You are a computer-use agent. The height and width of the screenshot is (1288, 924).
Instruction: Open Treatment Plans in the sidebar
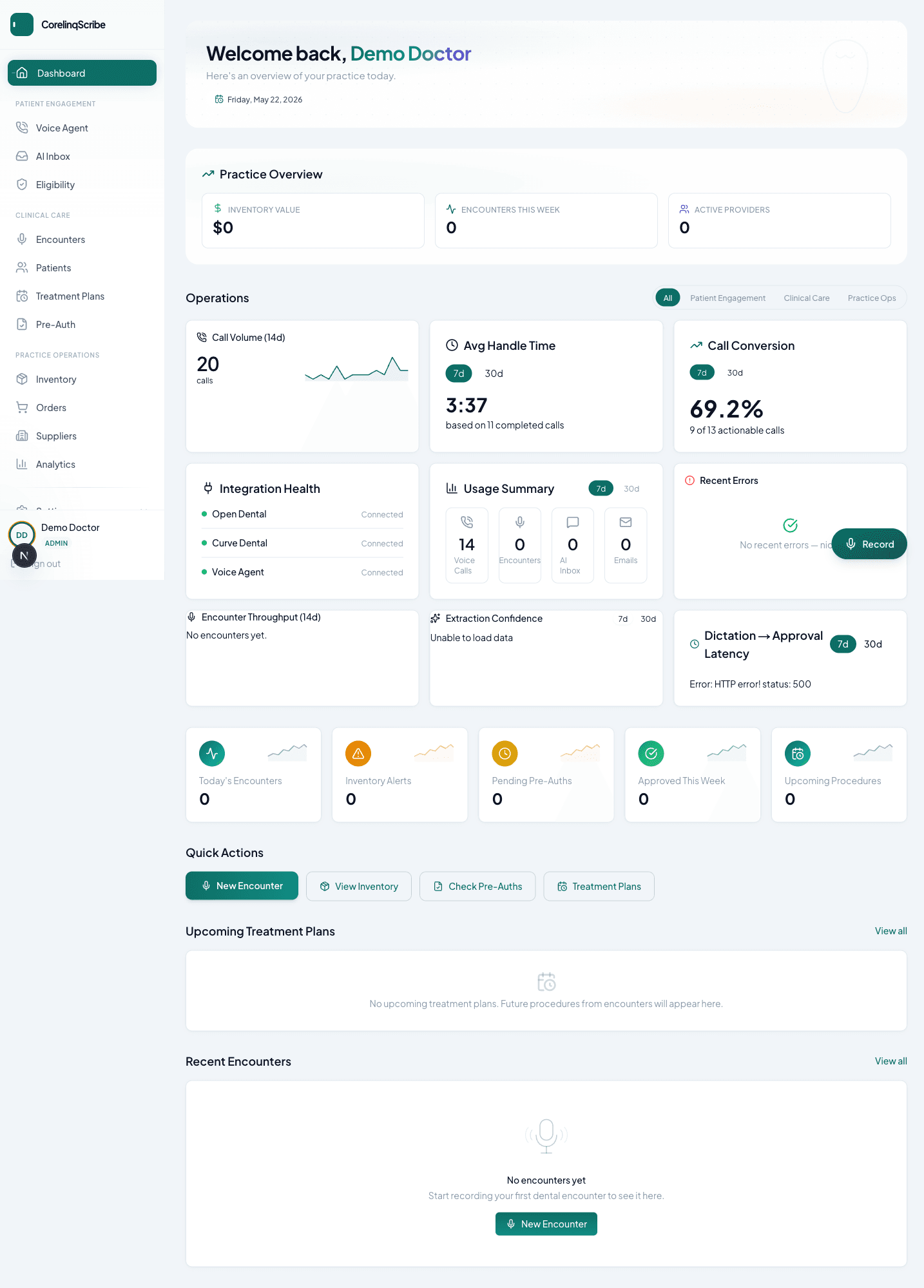82,296
